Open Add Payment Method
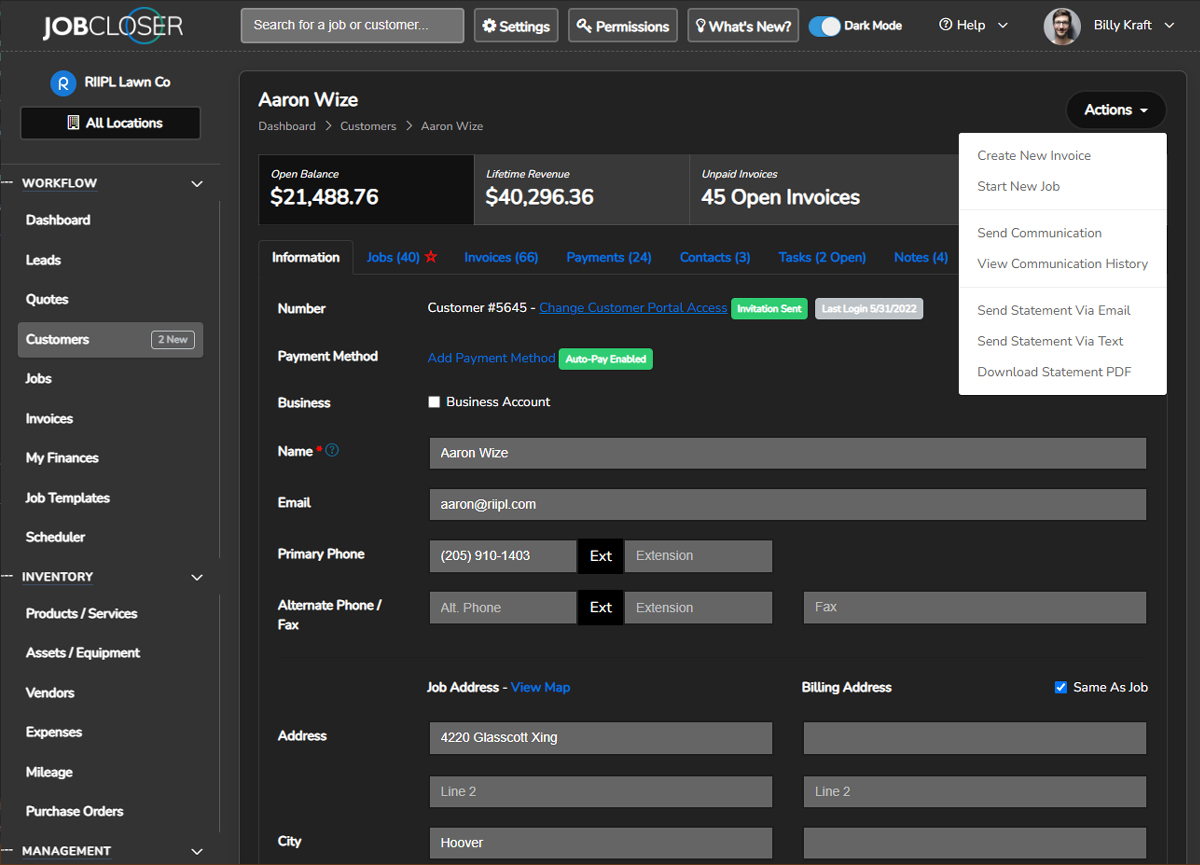The width and height of the screenshot is (1200, 865). click(491, 357)
